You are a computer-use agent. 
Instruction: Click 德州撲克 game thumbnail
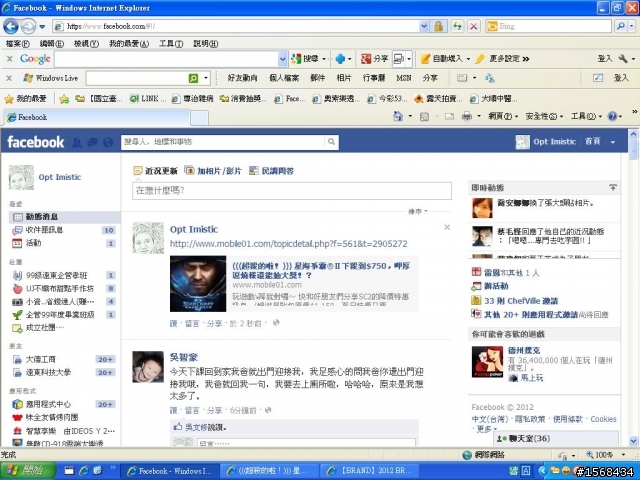(x=487, y=362)
